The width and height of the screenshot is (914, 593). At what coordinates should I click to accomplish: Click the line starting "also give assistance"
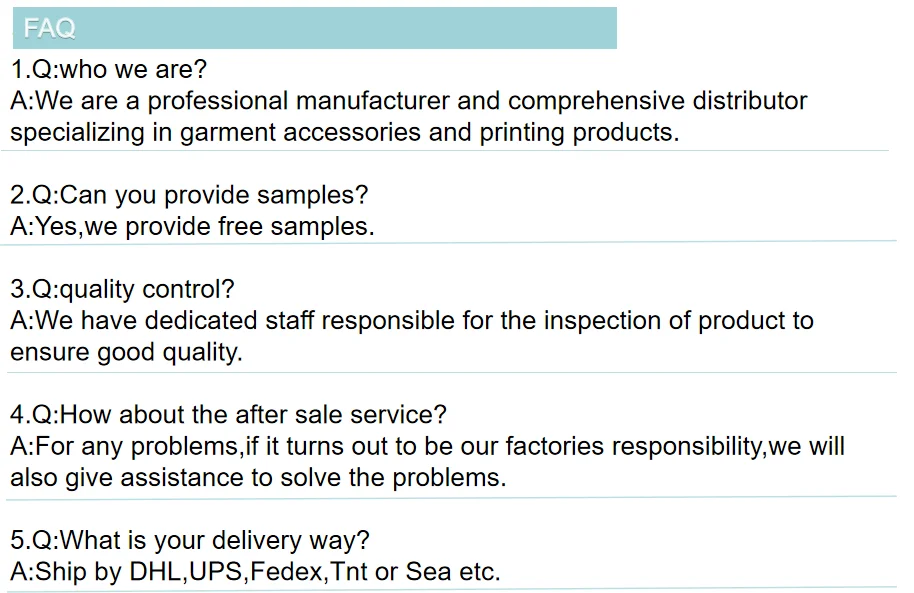[258, 478]
